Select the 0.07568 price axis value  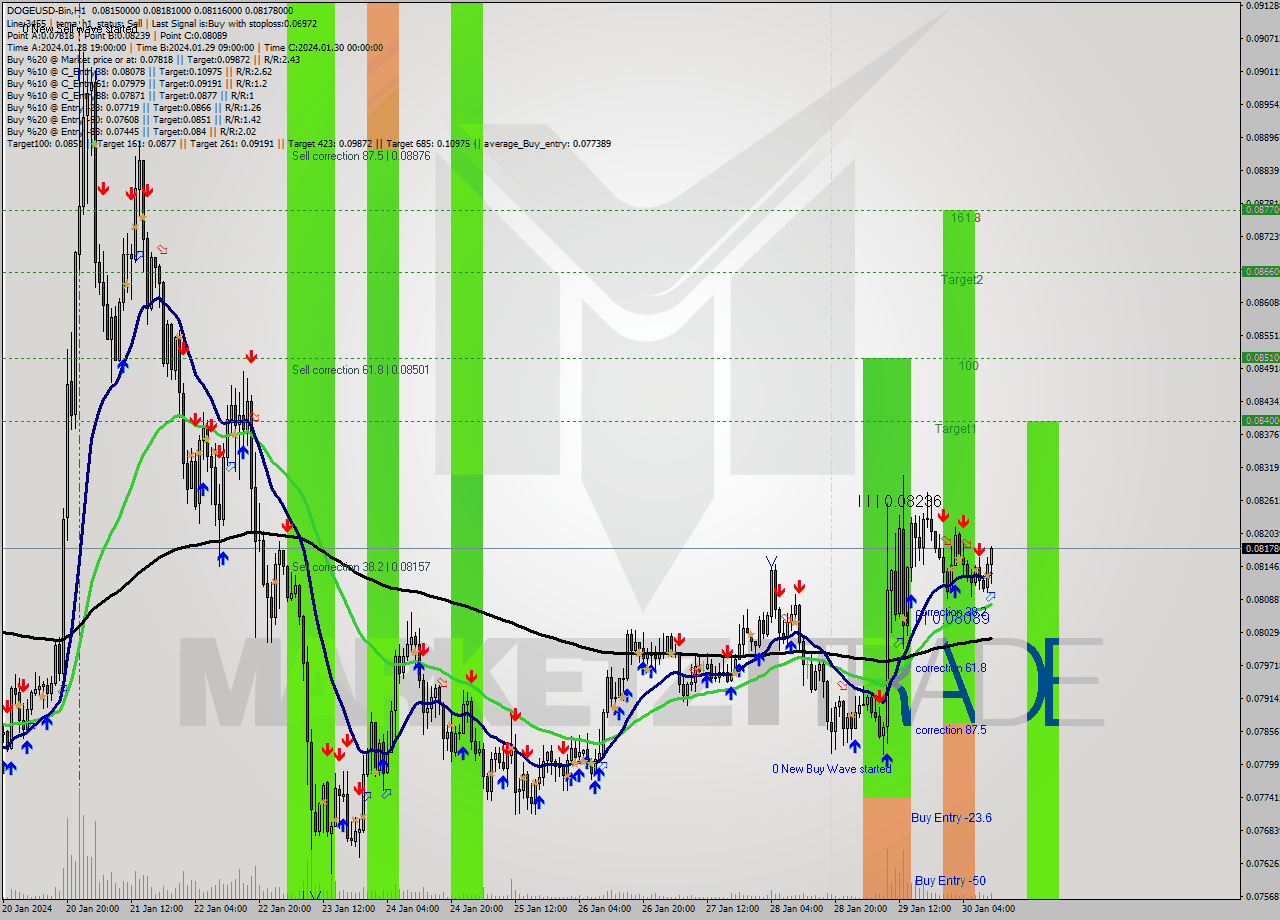point(1262,896)
